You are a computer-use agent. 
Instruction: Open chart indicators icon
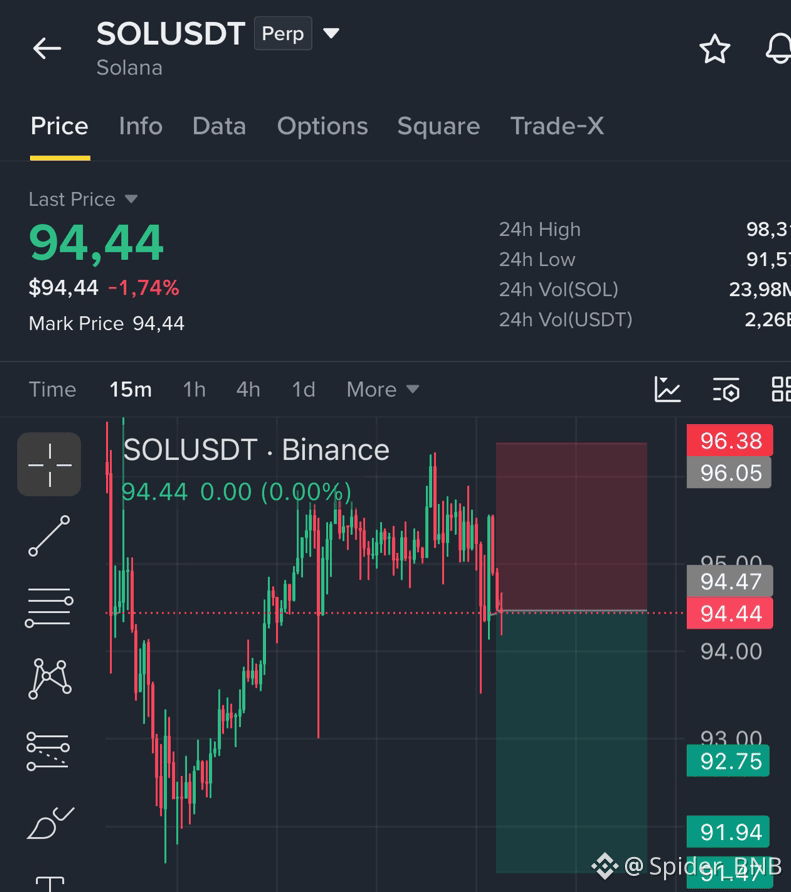coord(667,389)
